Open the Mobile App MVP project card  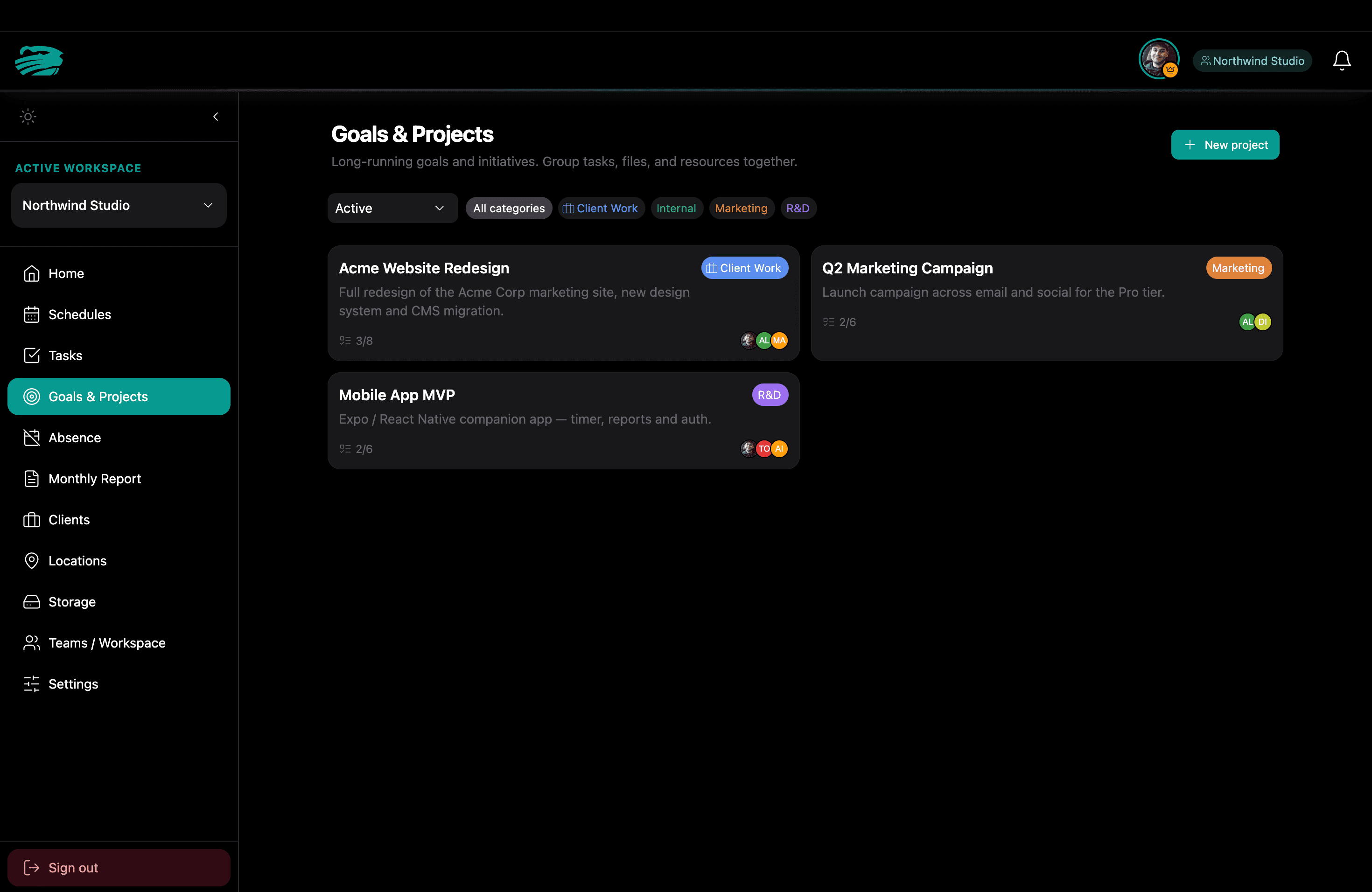563,421
